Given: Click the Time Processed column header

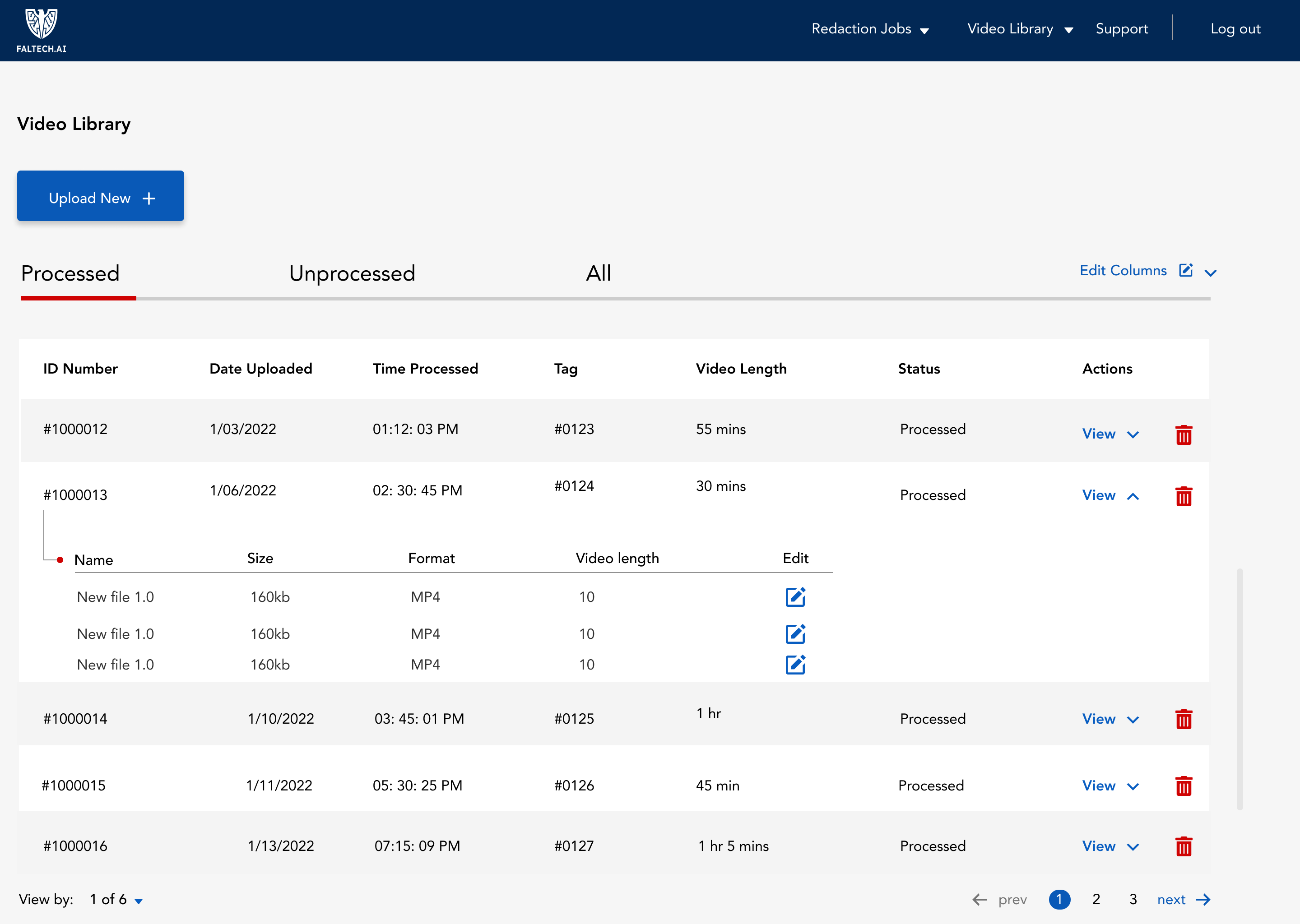Looking at the screenshot, I should click(x=425, y=369).
